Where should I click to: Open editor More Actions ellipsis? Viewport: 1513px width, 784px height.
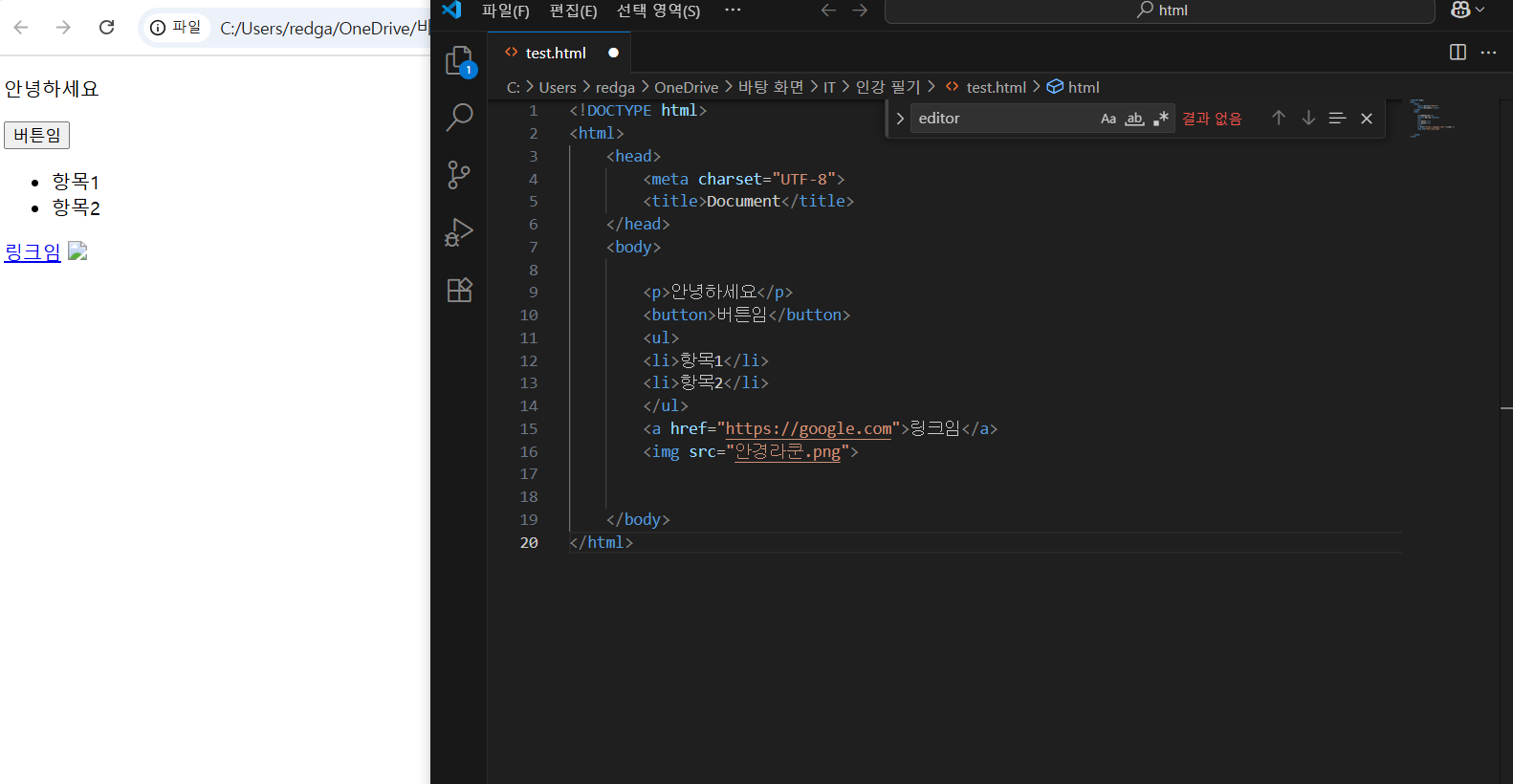[1488, 53]
